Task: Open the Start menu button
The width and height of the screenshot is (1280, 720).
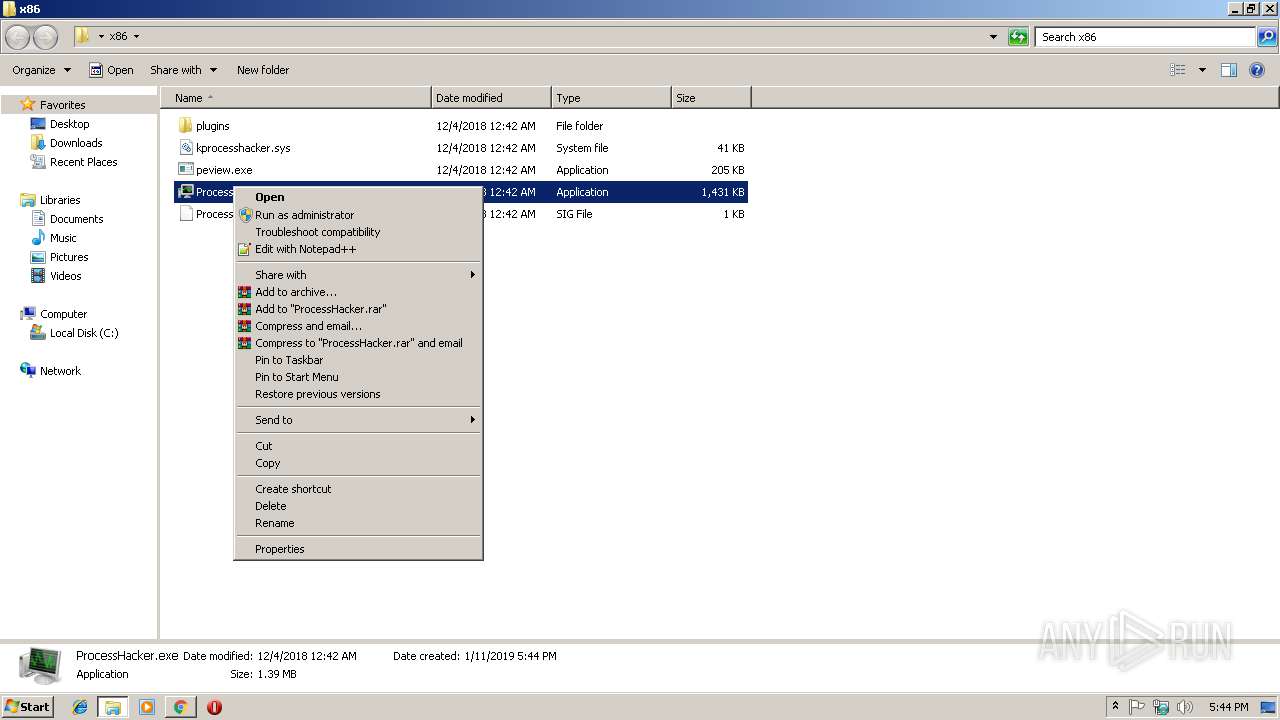Action: point(27,707)
